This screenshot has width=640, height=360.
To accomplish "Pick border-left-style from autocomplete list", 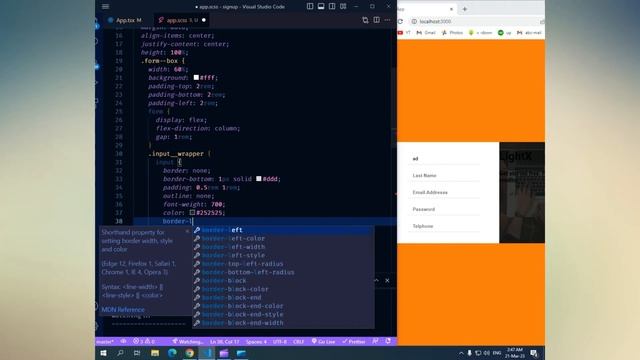I will click(283, 255).
